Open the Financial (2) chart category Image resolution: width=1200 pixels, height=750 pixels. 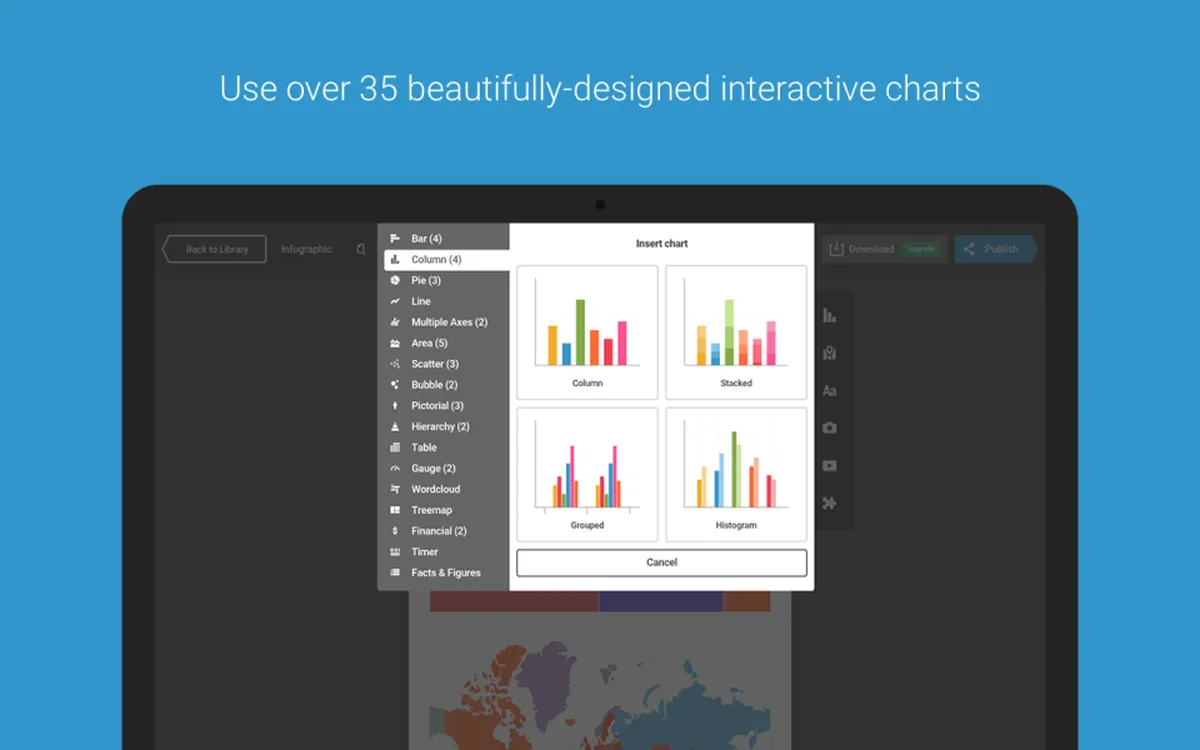443,531
